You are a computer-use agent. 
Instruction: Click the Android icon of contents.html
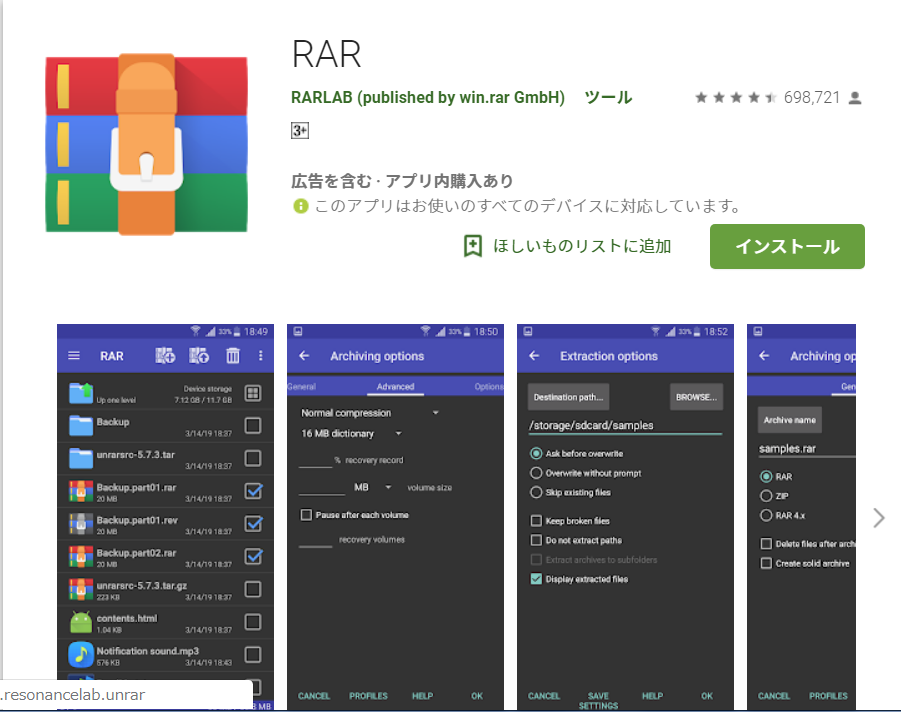coord(80,622)
